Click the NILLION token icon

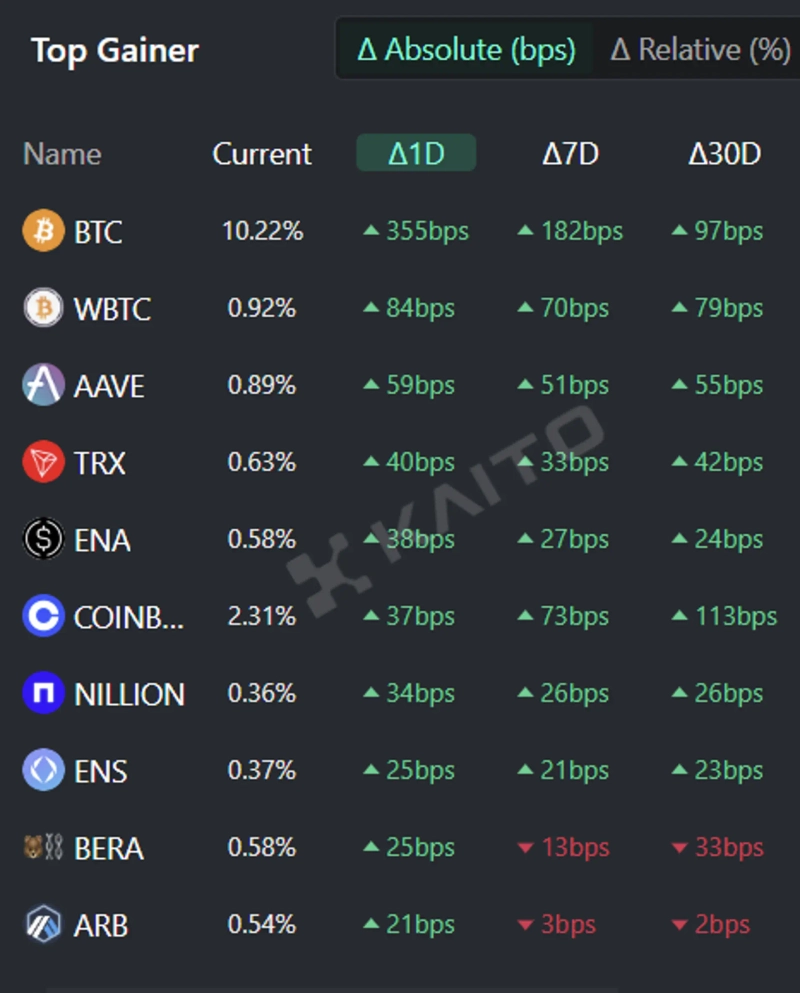click(x=43, y=694)
